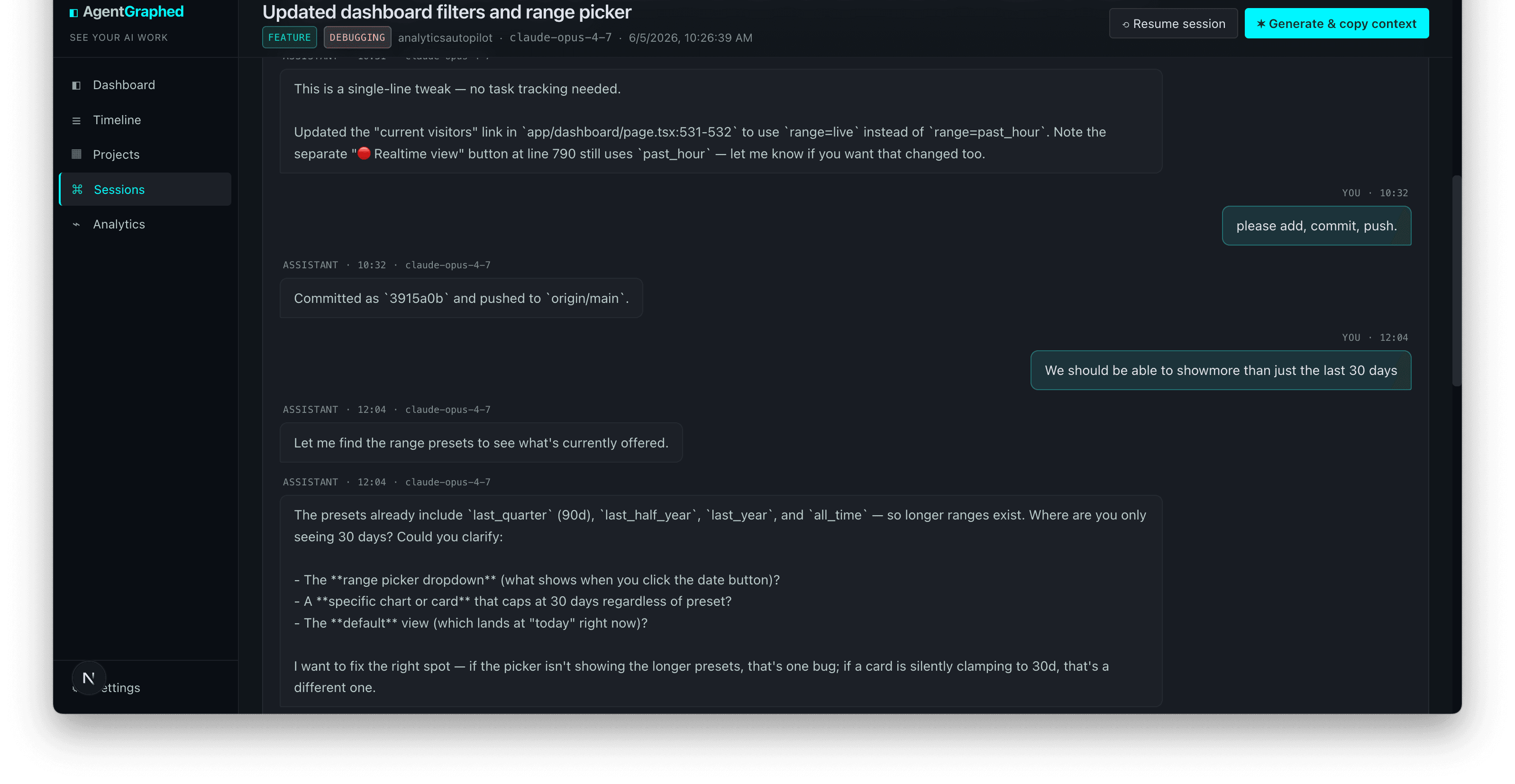Click the Analytics pulse icon
The width and height of the screenshot is (1515, 784).
[x=76, y=224]
